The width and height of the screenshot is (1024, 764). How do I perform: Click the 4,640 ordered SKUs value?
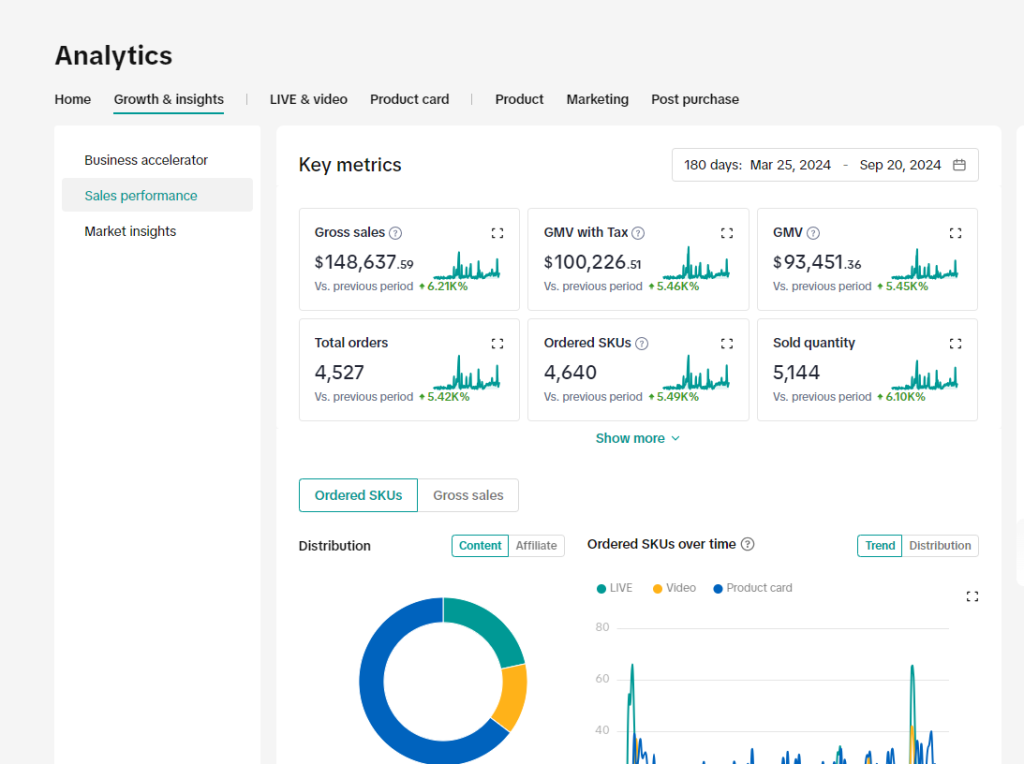click(x=570, y=372)
